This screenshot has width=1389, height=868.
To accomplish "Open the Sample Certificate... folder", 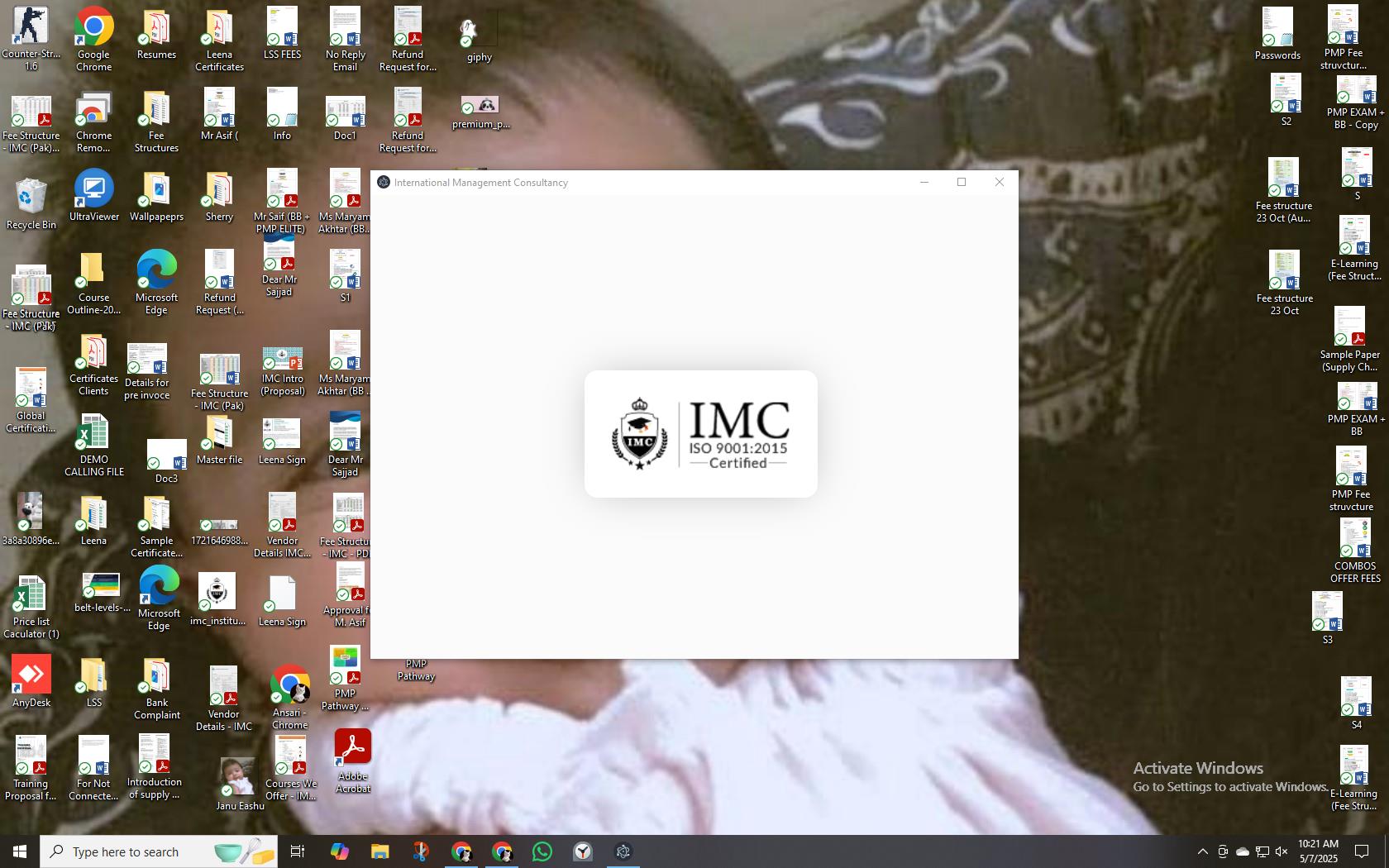I will coord(156,526).
